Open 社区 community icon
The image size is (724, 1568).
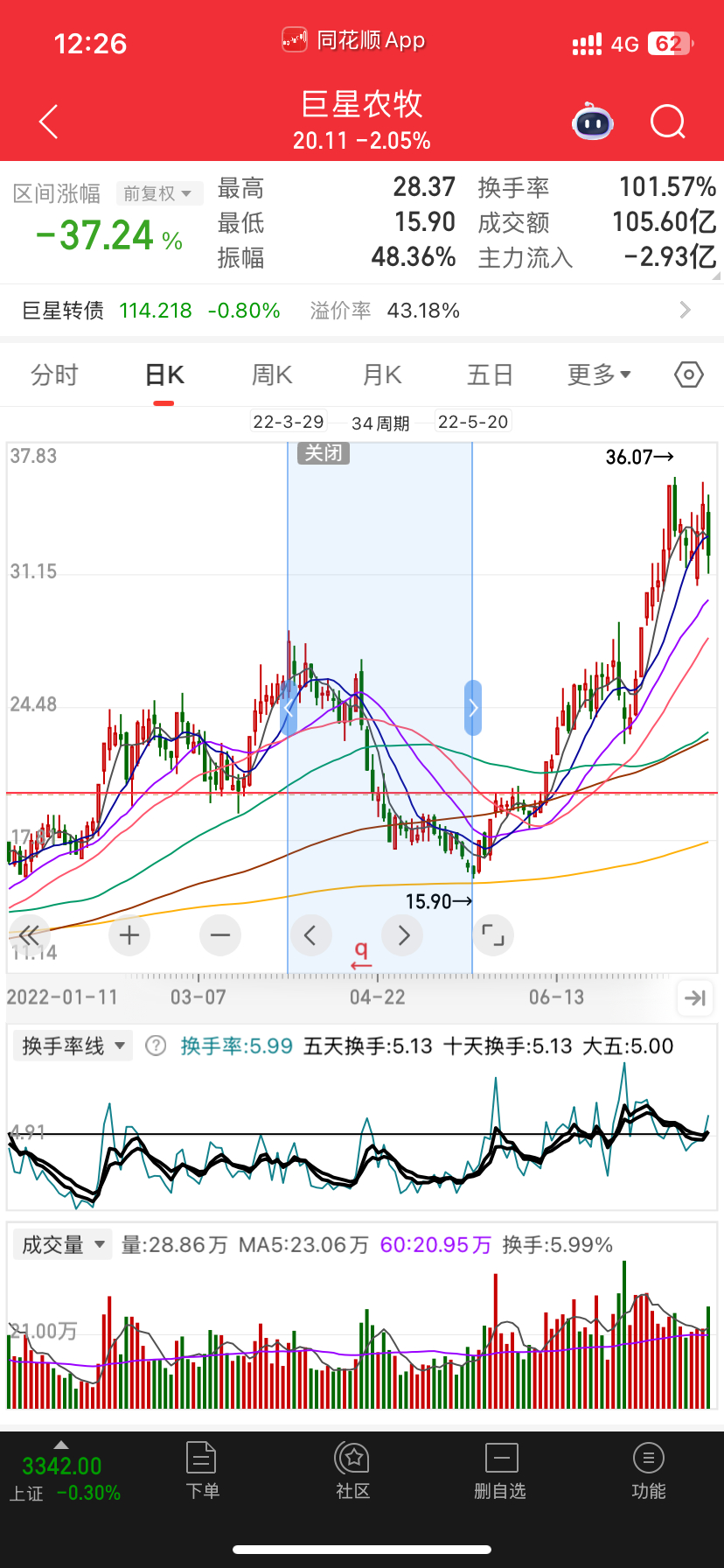(352, 1471)
